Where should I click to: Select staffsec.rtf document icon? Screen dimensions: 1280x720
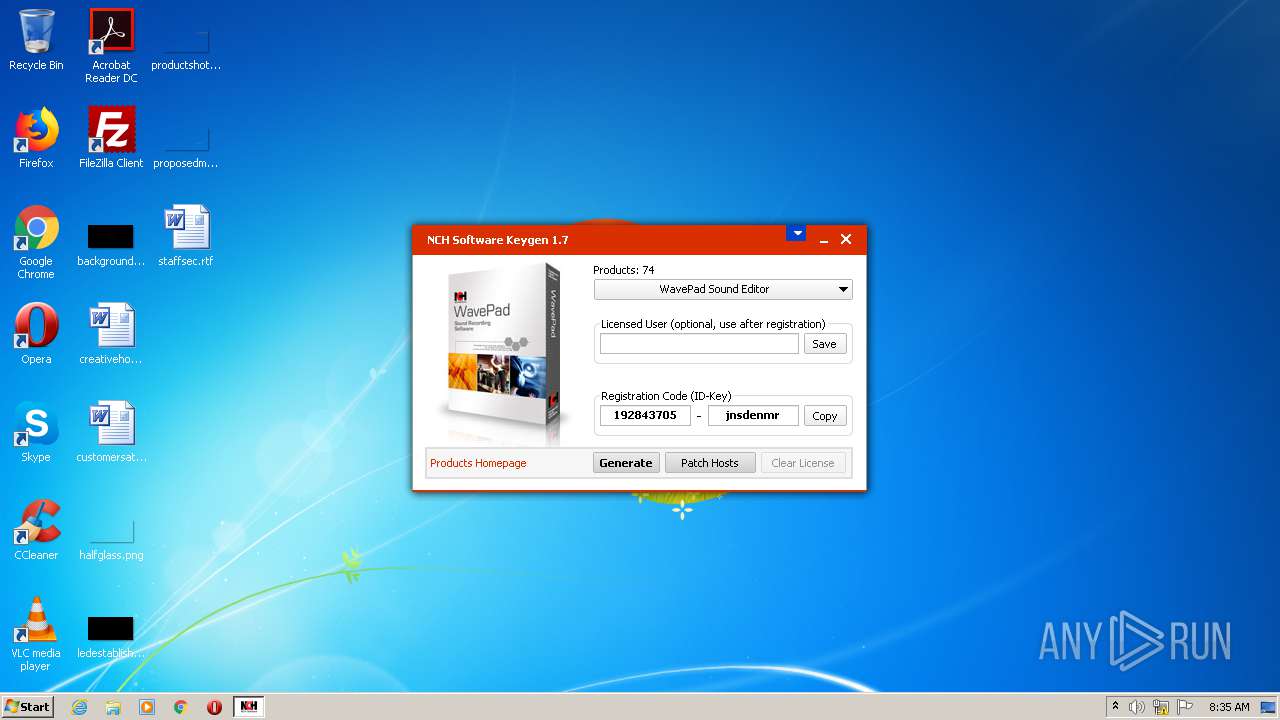click(186, 236)
